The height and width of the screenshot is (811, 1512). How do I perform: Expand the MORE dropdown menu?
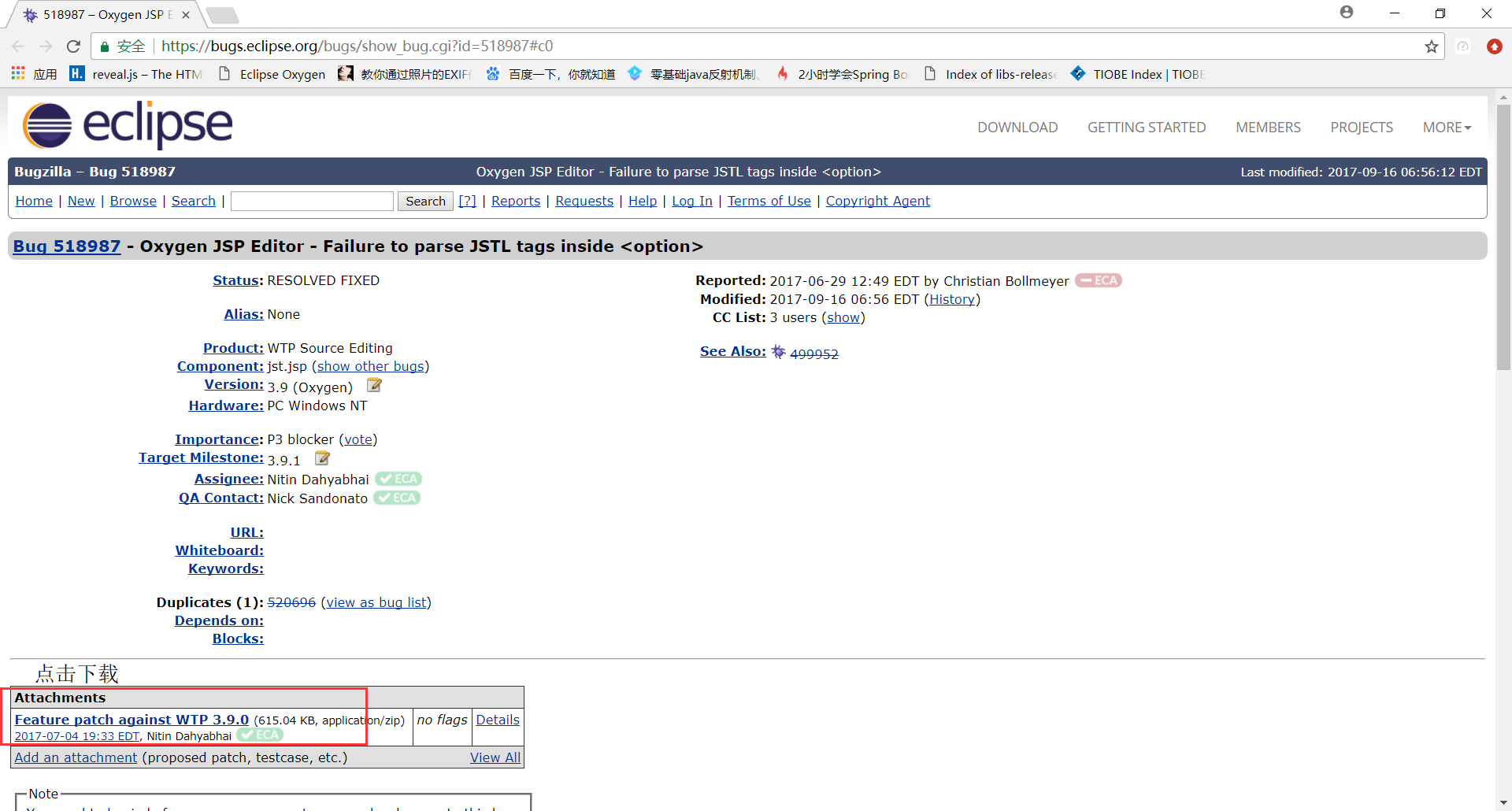click(x=1447, y=128)
